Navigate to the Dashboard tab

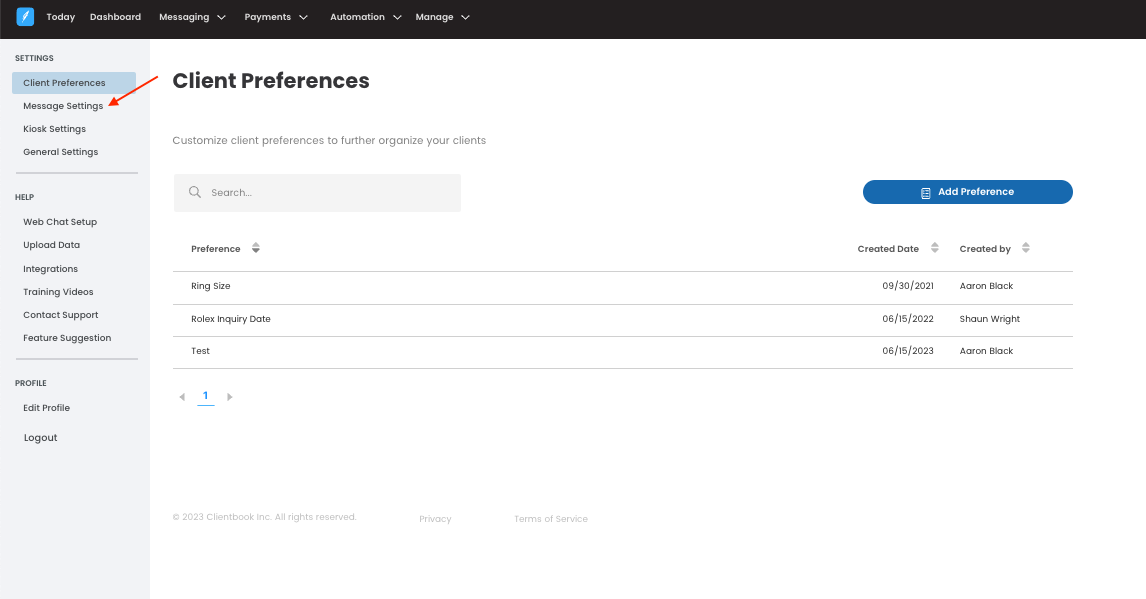115,17
